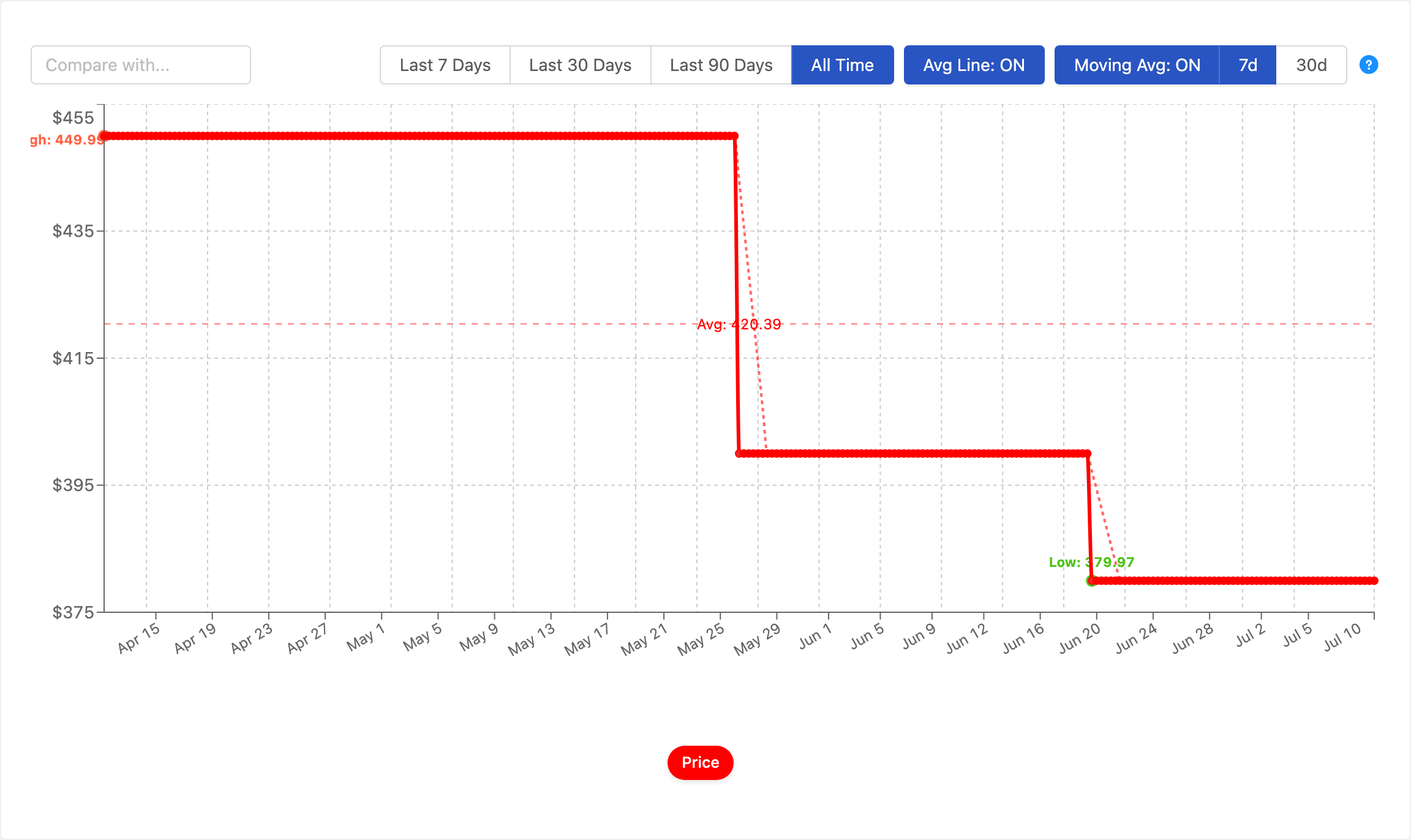
Task: Click the May 13 x-axis label
Action: click(x=532, y=640)
